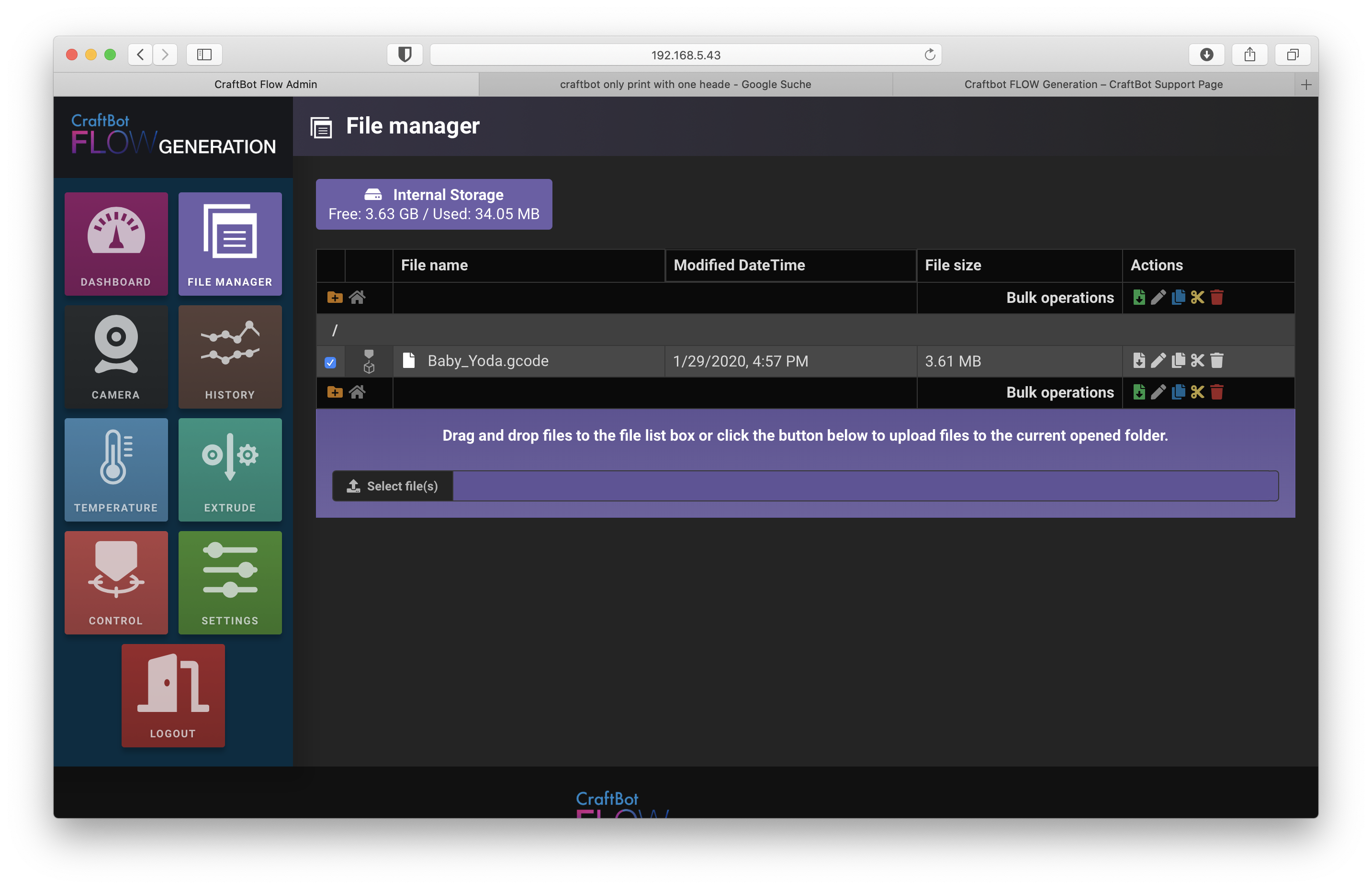
Task: Delete Baby_Yoda.gcode with its trash icon
Action: tap(1217, 361)
